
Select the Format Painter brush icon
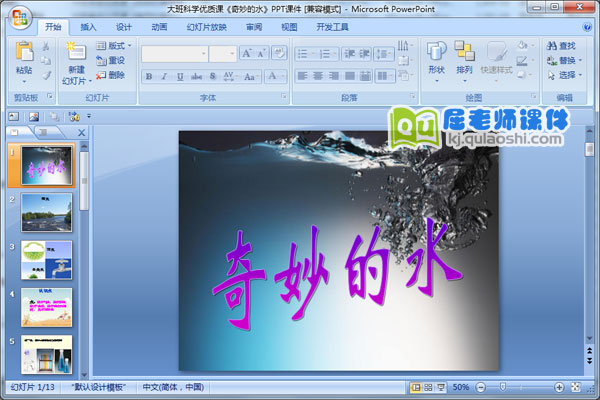[46, 75]
